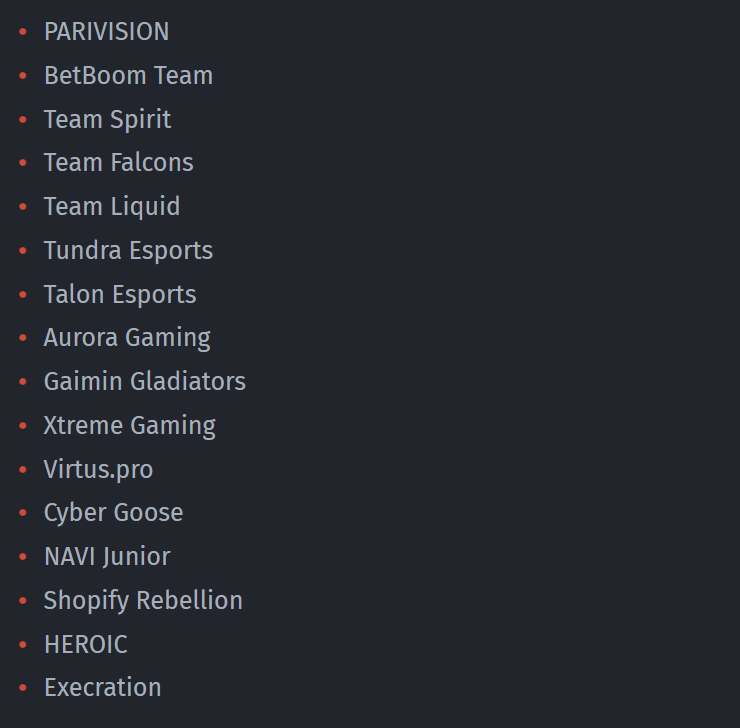Open the Cyber Goose entry
The image size is (740, 728).
[x=113, y=513]
